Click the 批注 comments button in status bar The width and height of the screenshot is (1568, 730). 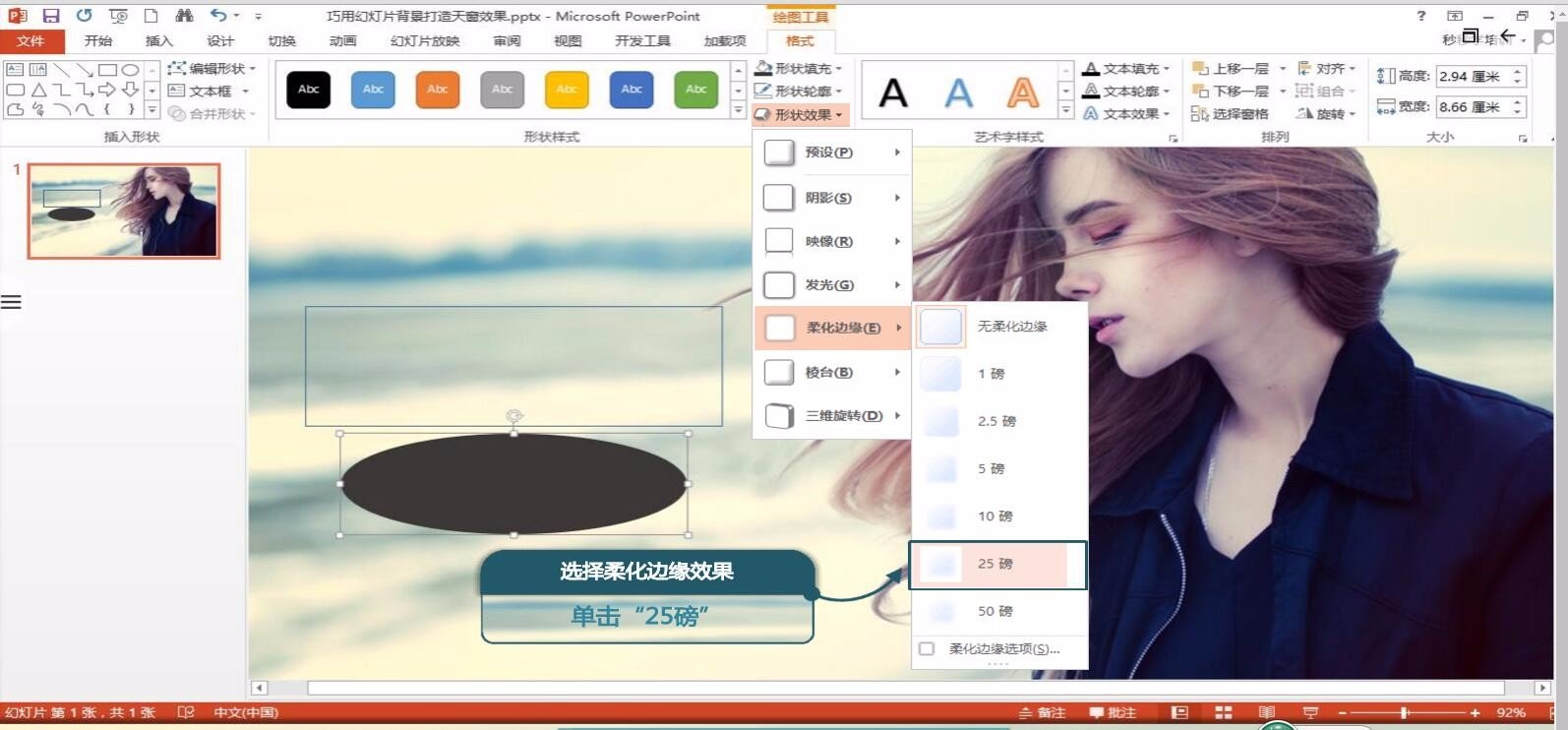tap(1113, 712)
